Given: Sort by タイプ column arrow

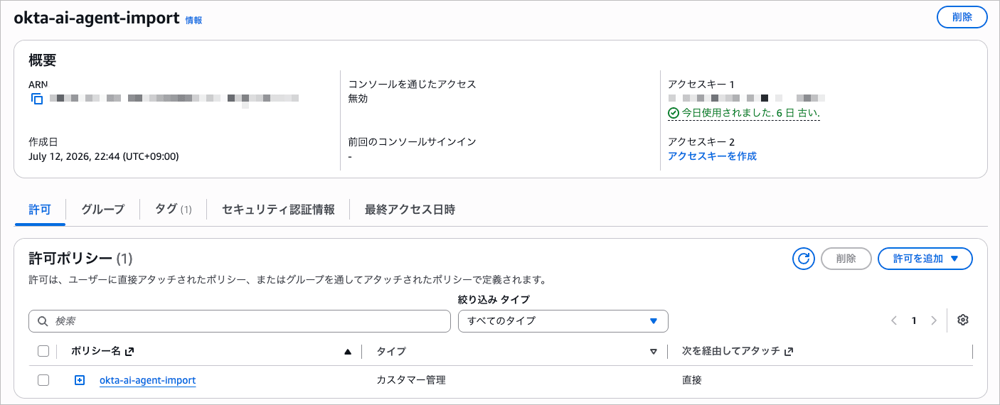Looking at the screenshot, I should 653,351.
